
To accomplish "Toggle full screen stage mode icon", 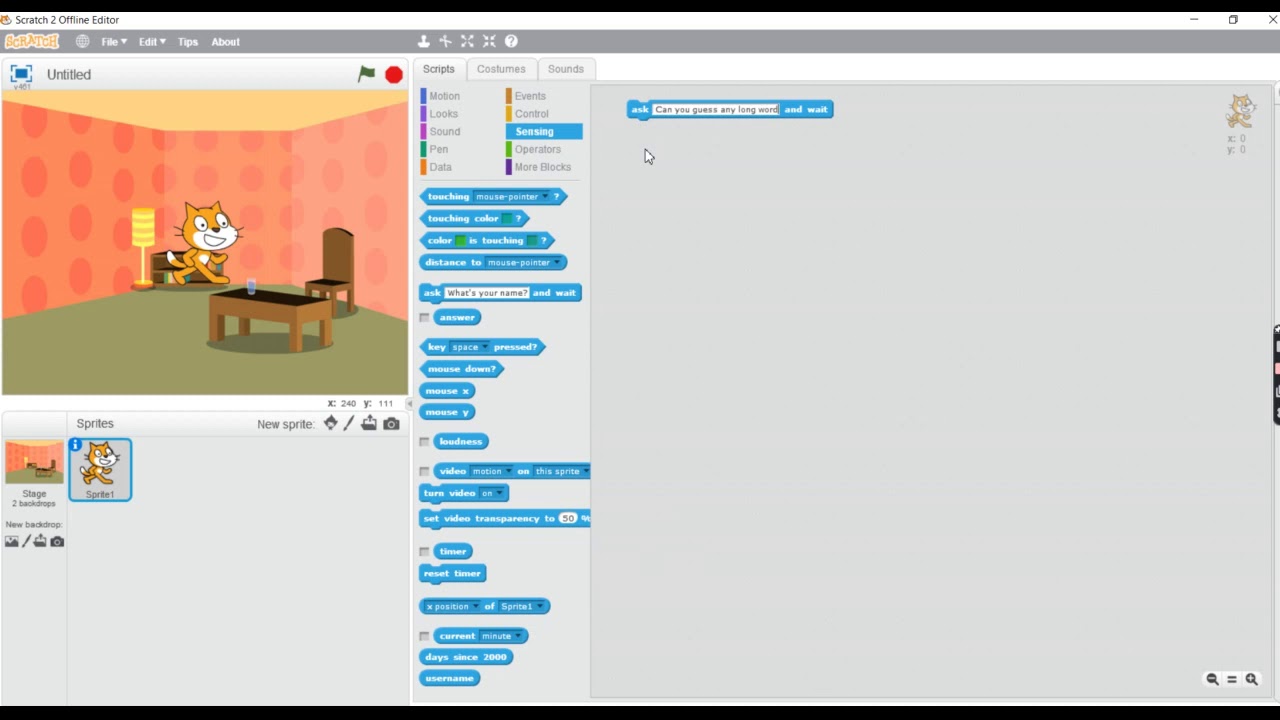I will (x=21, y=74).
